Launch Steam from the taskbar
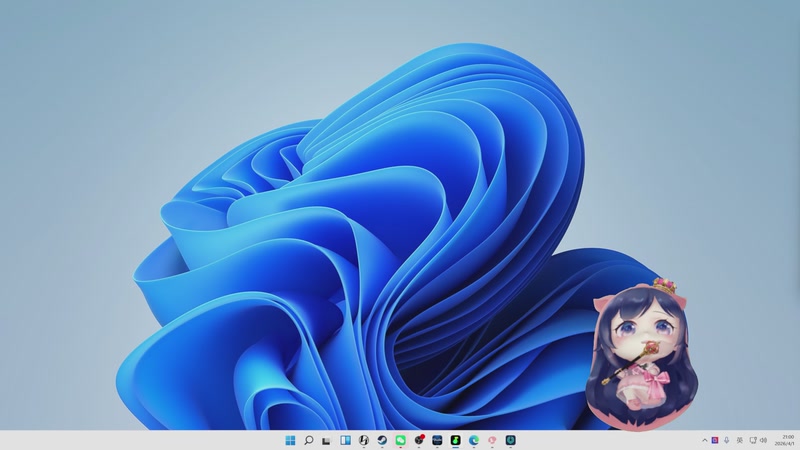Image resolution: width=800 pixels, height=450 pixels. [382, 440]
